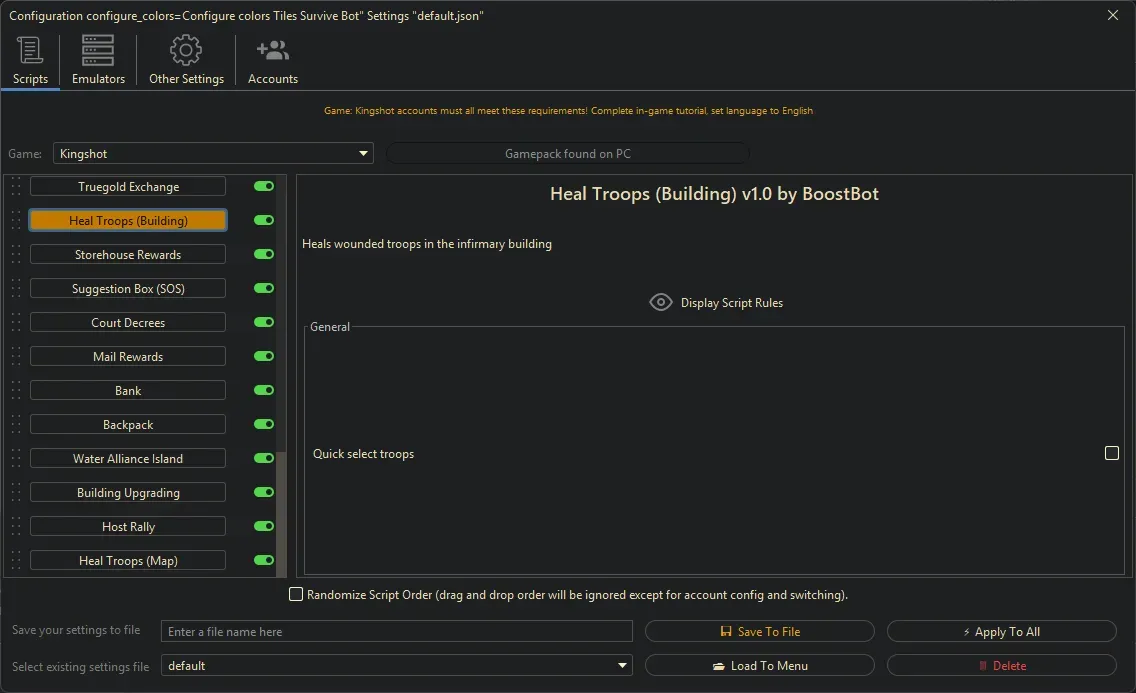
Task: Open the Emulators server icon tab
Action: pos(98,51)
